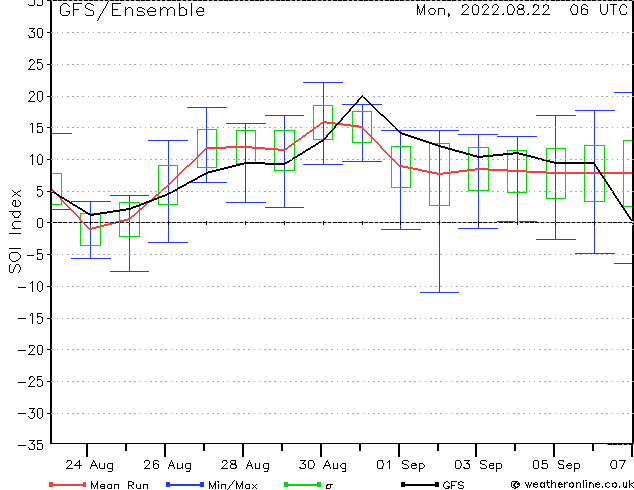Click the red Mean Run legend line swatch
The image size is (634, 490).
(68, 484)
